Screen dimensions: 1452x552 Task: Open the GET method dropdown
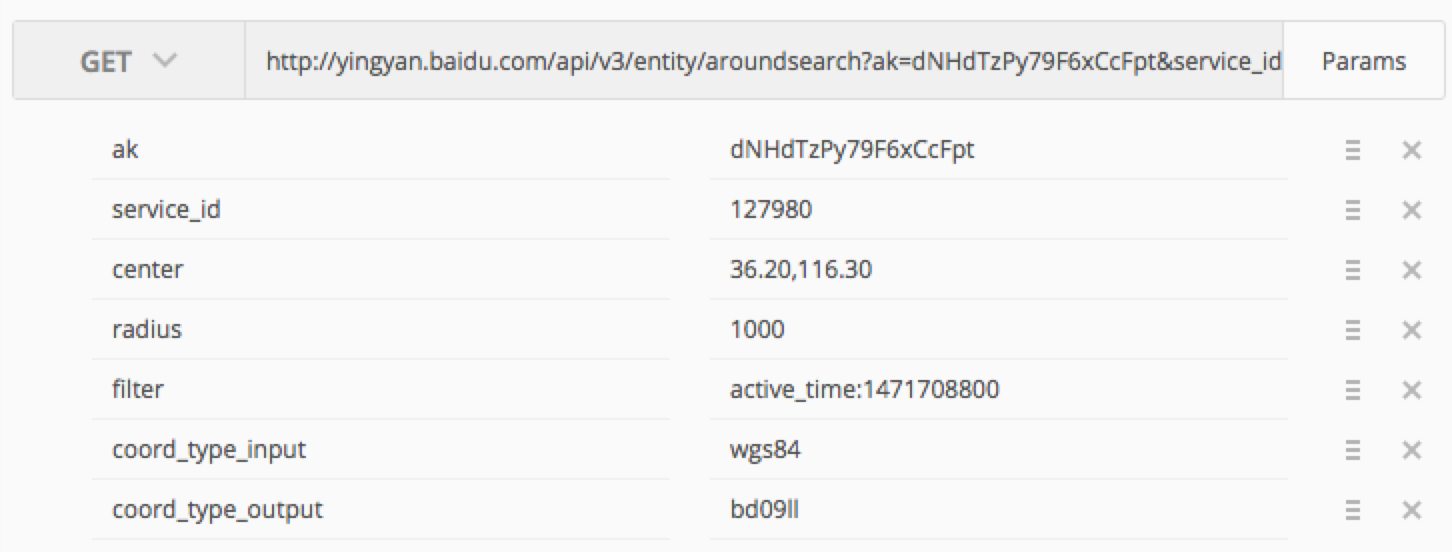128,62
